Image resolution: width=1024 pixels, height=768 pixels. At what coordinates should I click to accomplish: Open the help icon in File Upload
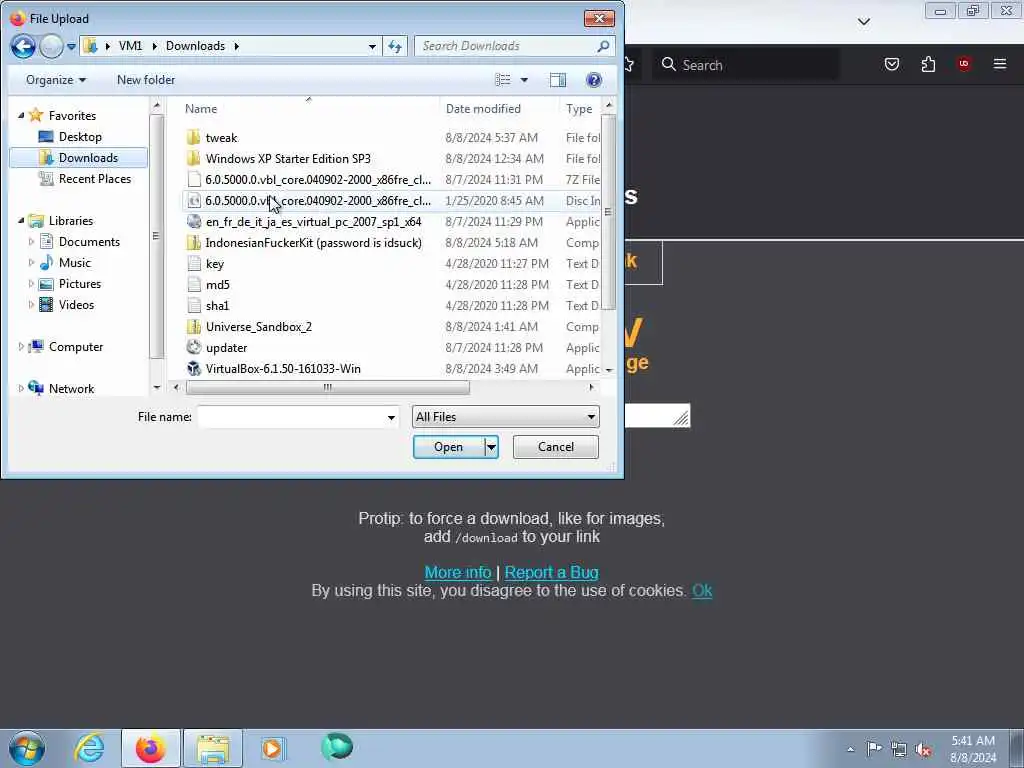[594, 80]
